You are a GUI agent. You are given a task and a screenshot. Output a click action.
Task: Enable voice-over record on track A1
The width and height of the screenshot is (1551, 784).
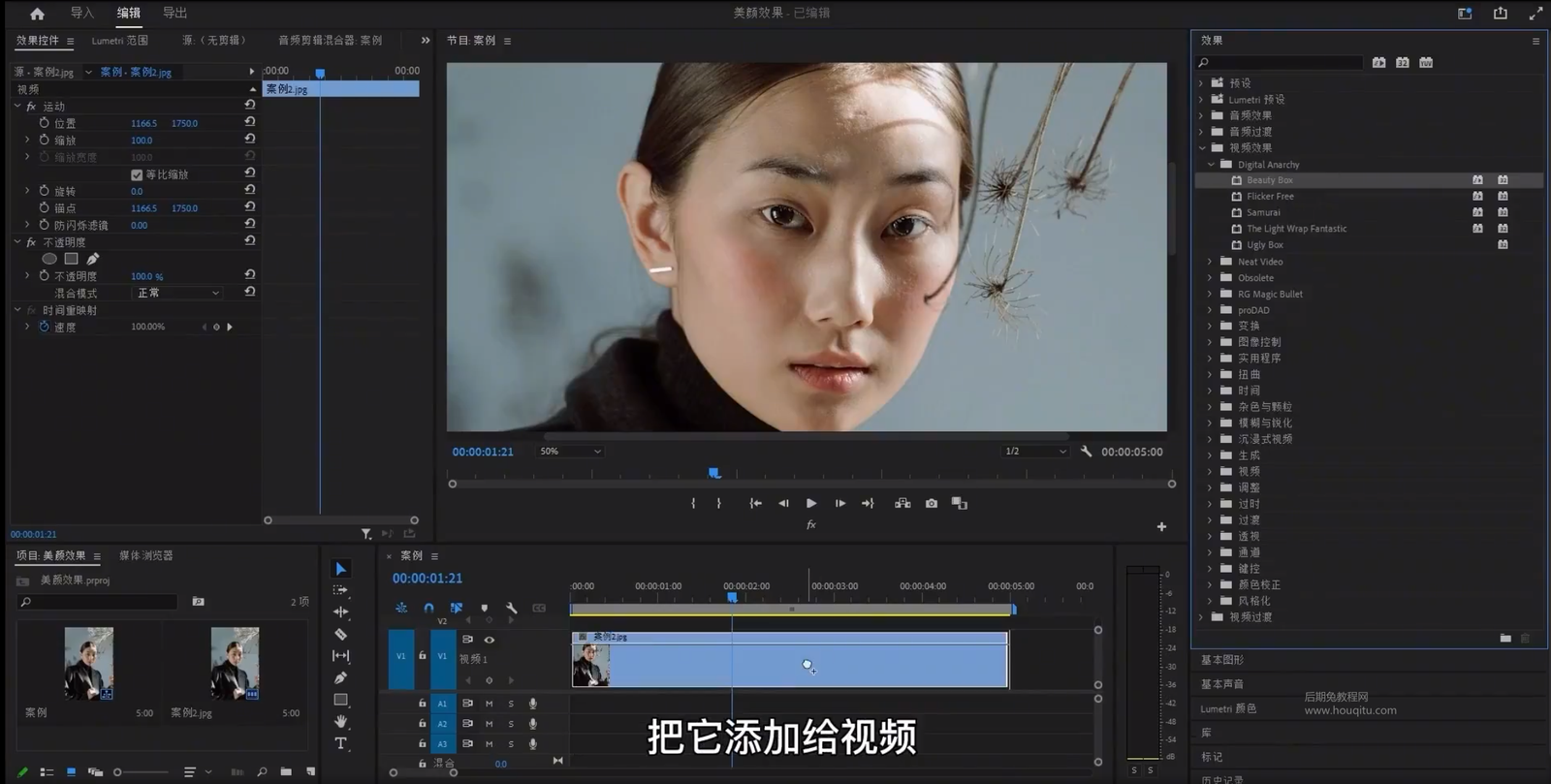click(x=532, y=704)
